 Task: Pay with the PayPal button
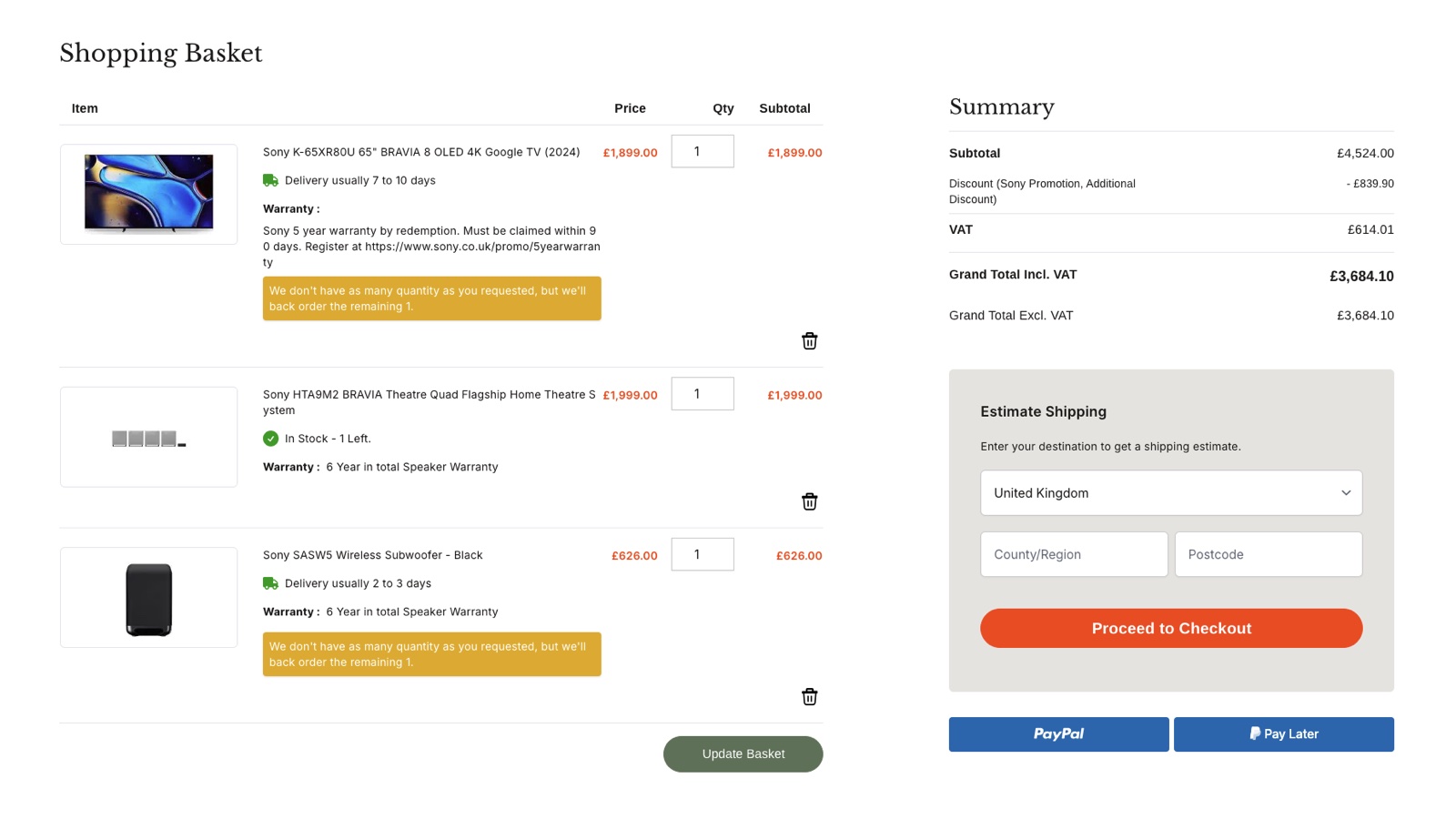point(1058,734)
